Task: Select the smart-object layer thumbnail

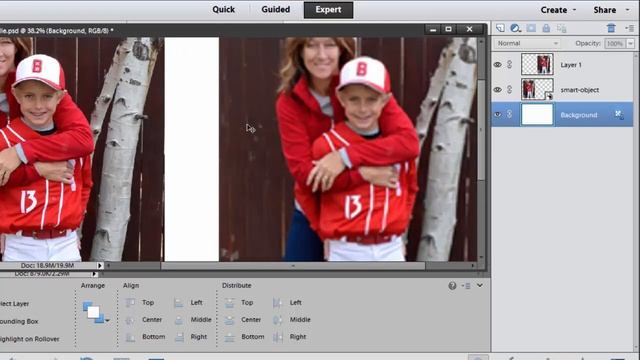Action: 537,89
